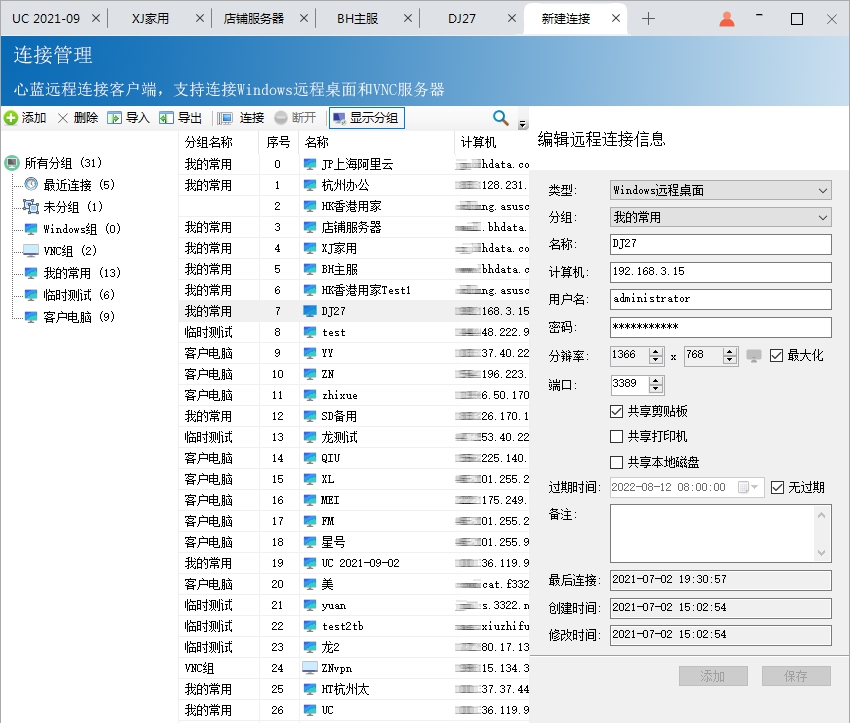Toggle the 最大化 checkbox

pos(777,356)
